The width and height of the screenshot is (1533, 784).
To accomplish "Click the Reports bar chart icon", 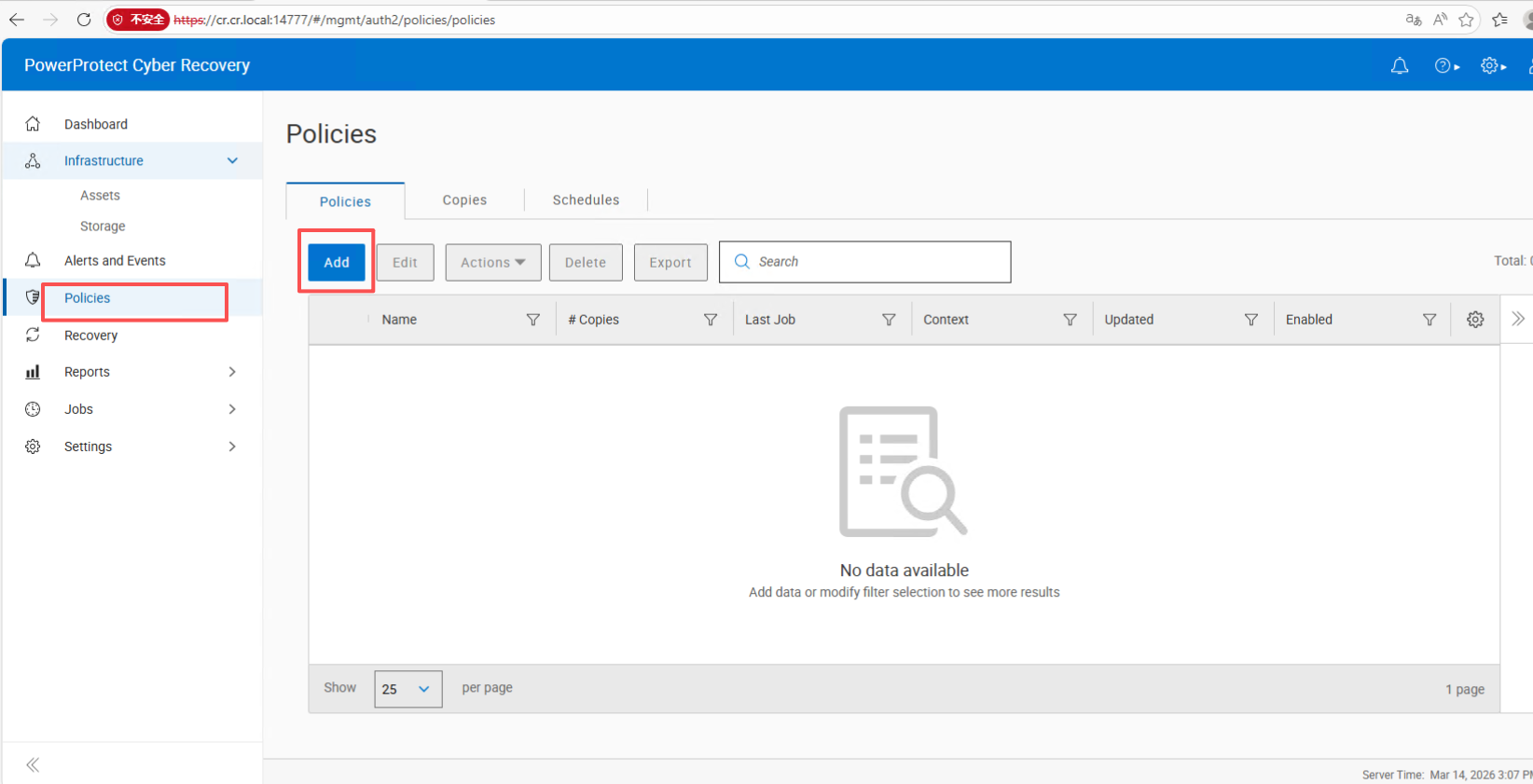I will (33, 372).
